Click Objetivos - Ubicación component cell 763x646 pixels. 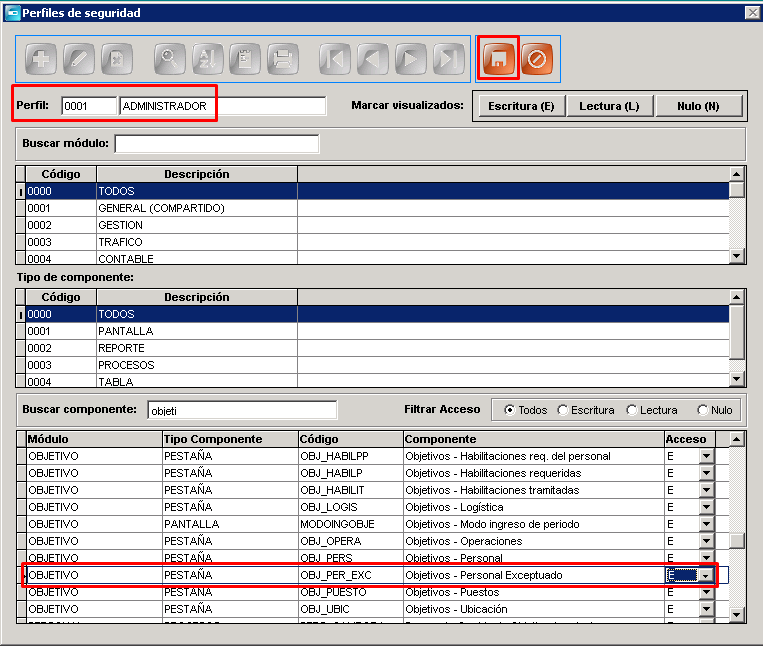pos(534,610)
